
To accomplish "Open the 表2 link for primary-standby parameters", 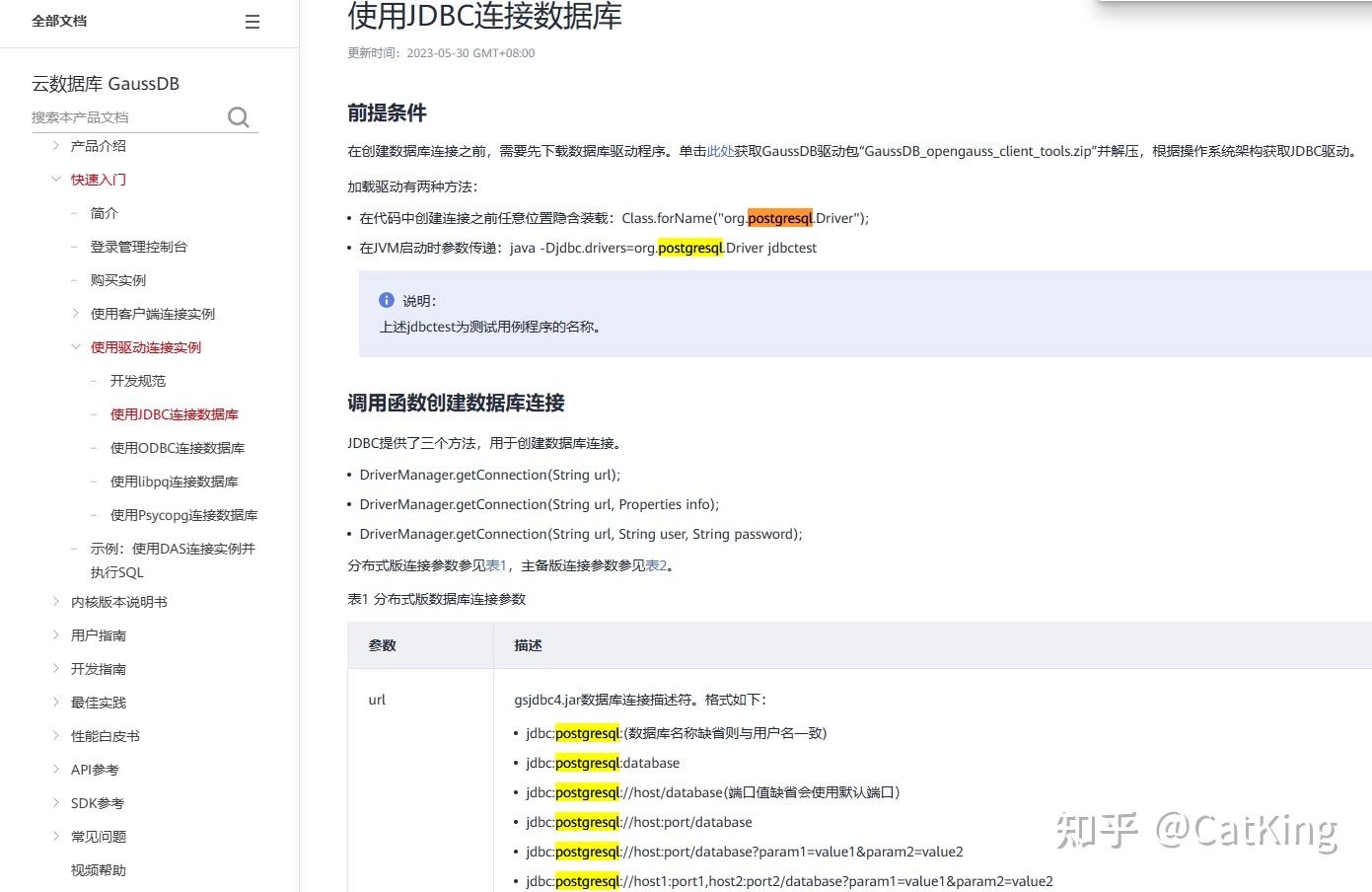I will pyautogui.click(x=659, y=565).
